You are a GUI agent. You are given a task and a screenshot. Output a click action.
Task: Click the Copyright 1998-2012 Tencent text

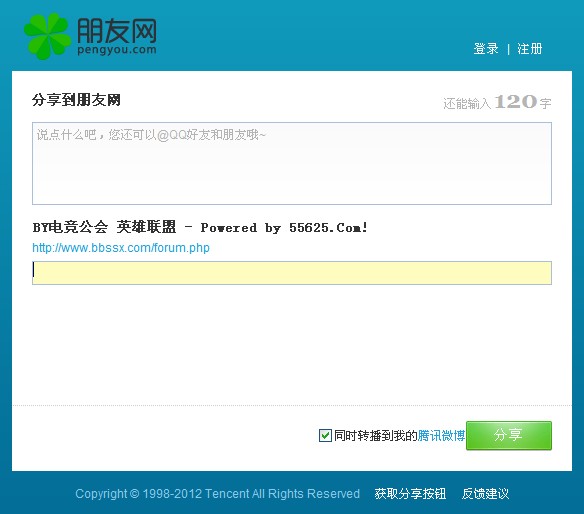click(217, 494)
